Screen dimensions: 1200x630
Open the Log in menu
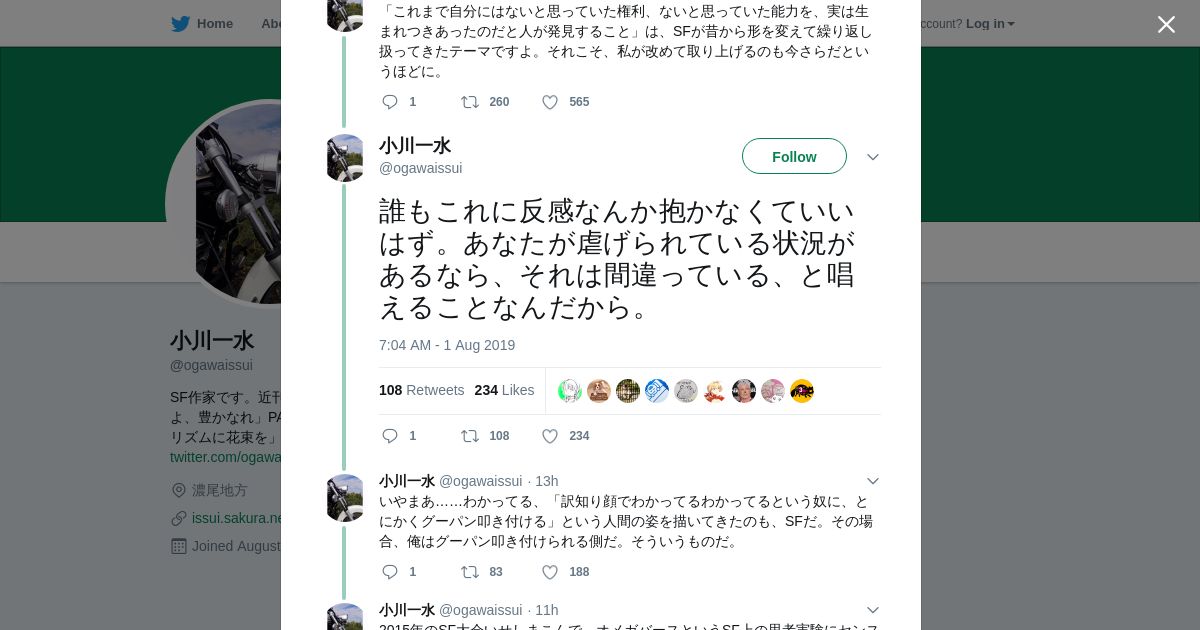point(989,24)
